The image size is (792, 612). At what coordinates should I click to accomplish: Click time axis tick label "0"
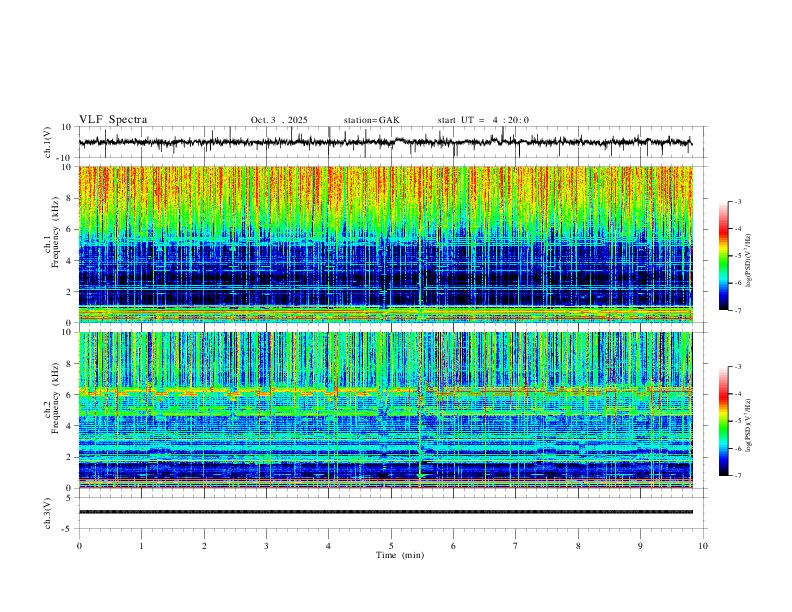pyautogui.click(x=79, y=546)
